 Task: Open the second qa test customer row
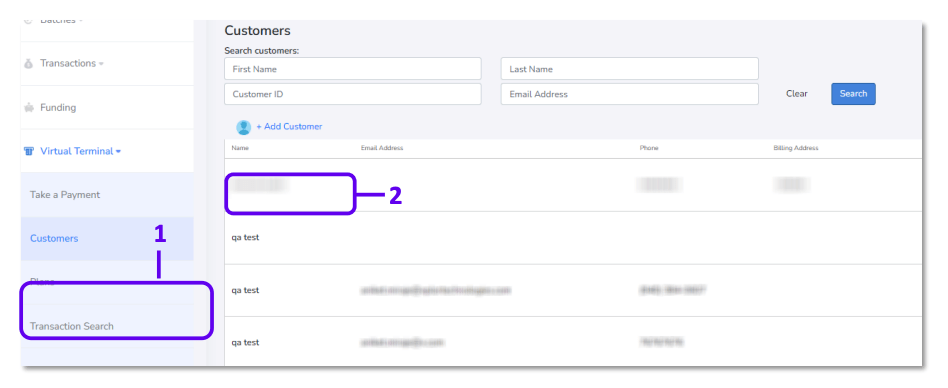[x=573, y=290]
